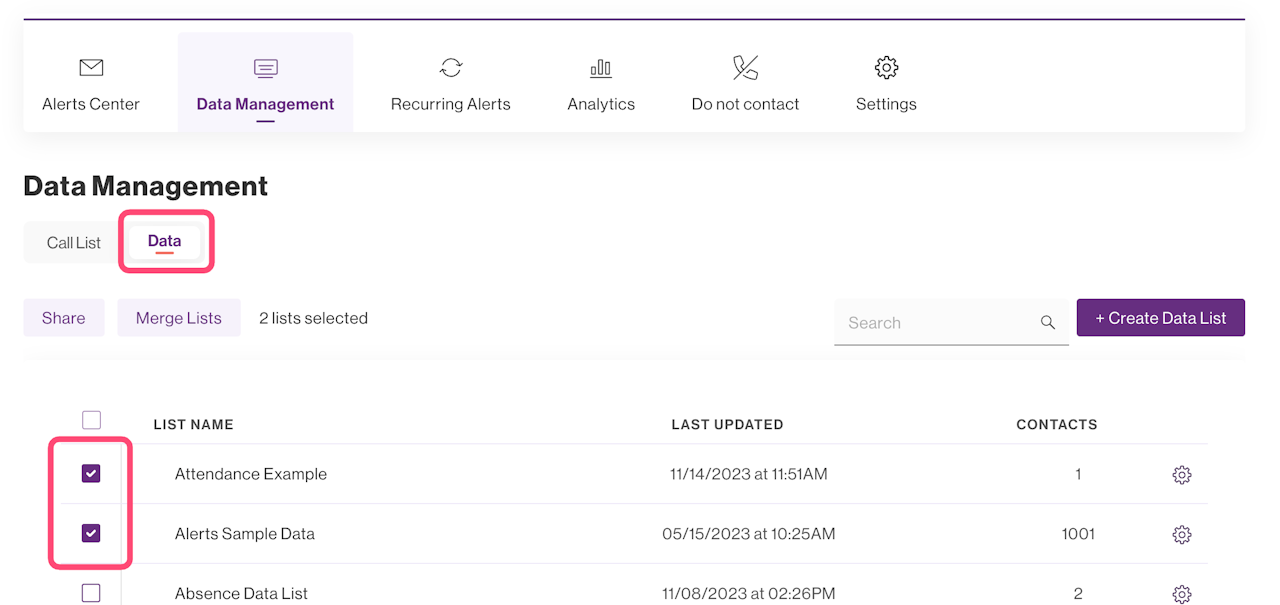Image resolution: width=1280 pixels, height=605 pixels.
Task: Click the Data Management screen icon
Action: pyautogui.click(x=265, y=68)
